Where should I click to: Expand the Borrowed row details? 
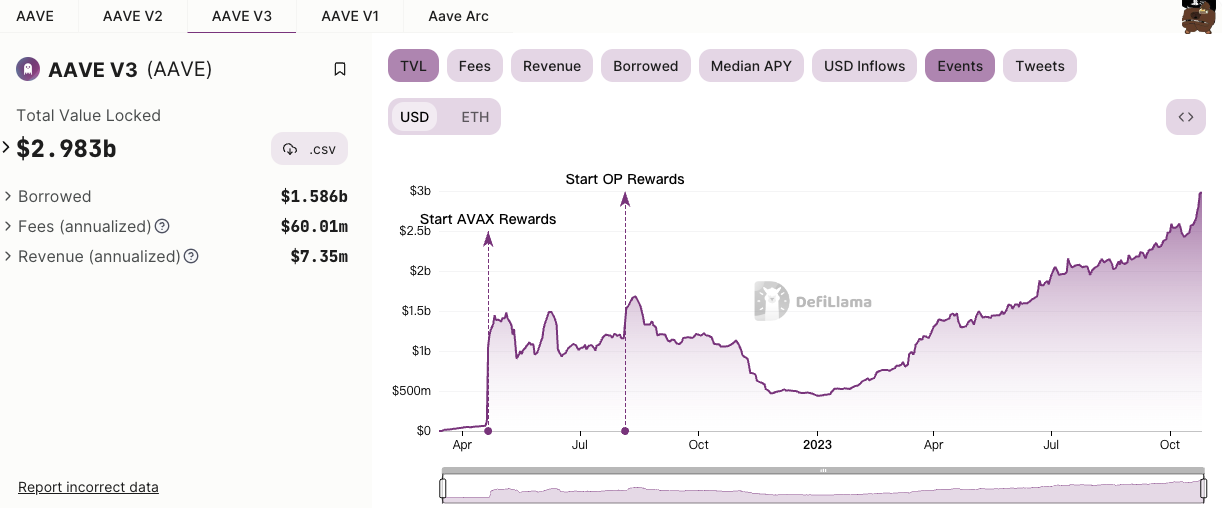(9, 196)
